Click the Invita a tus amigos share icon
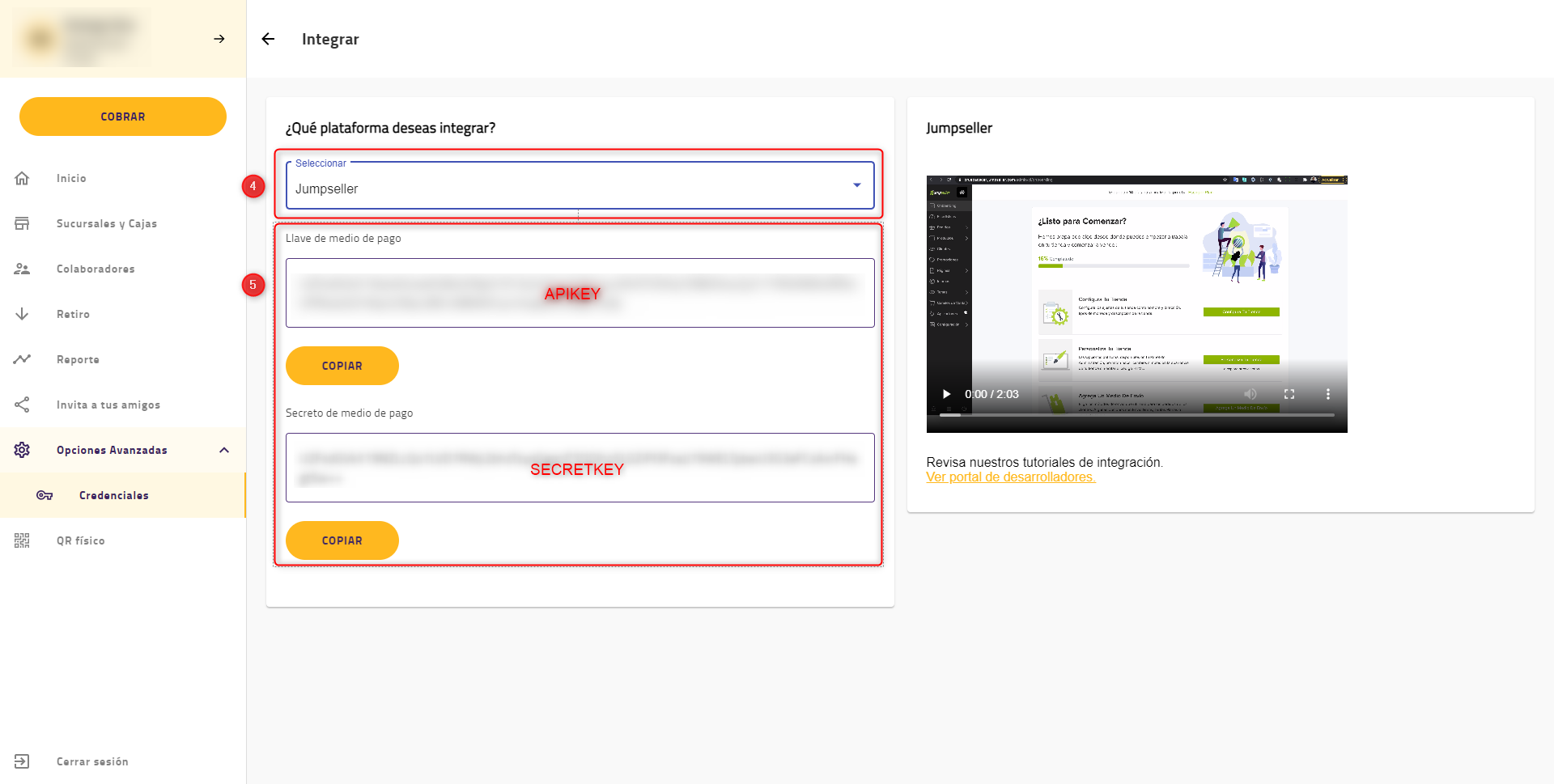This screenshot has width=1554, height=784. (x=22, y=405)
